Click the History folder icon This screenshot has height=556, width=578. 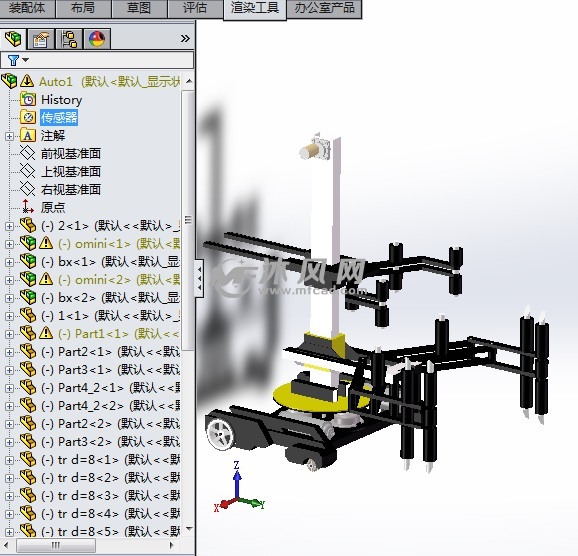point(28,100)
